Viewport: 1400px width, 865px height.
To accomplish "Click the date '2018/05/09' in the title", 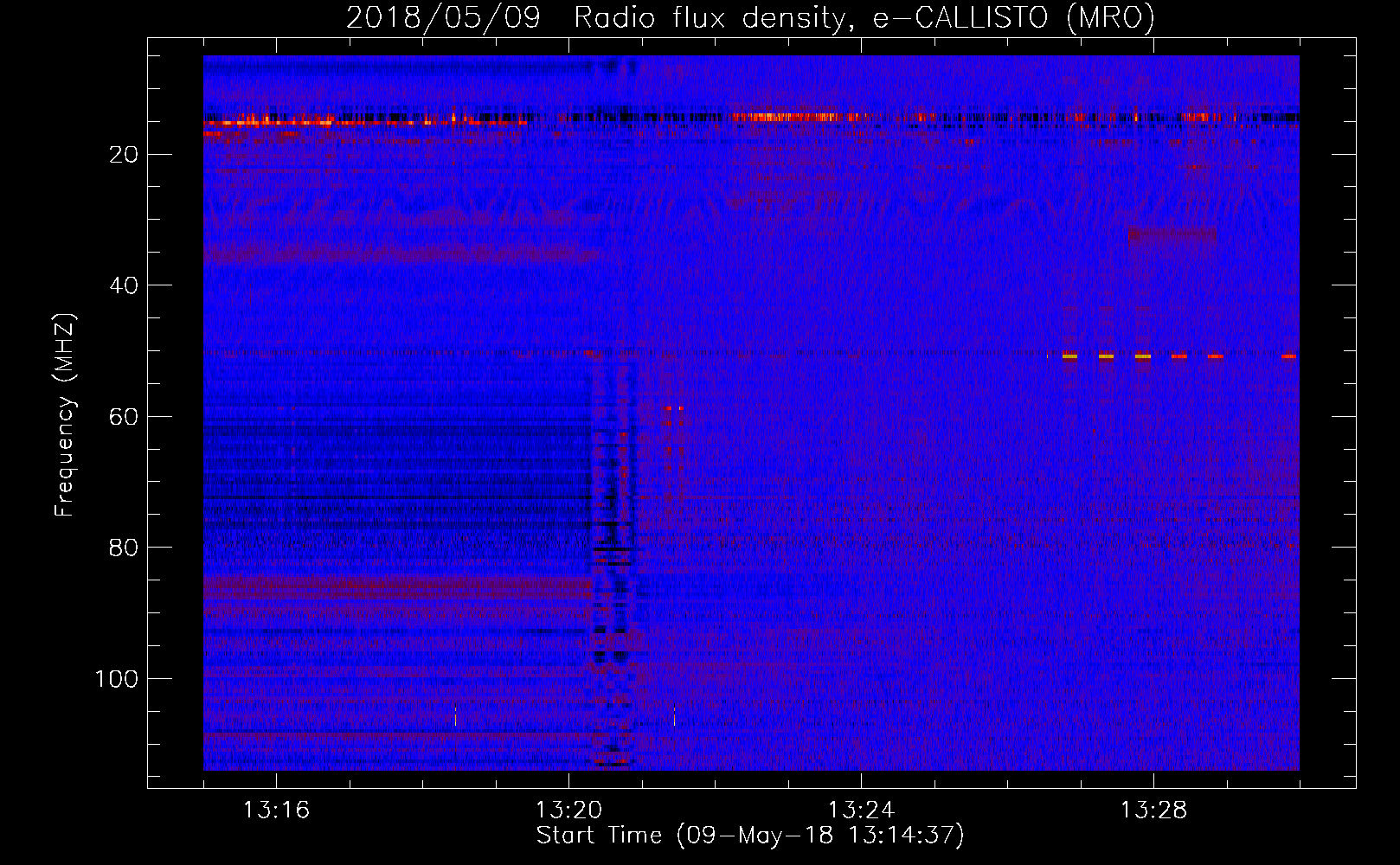I will [x=443, y=18].
